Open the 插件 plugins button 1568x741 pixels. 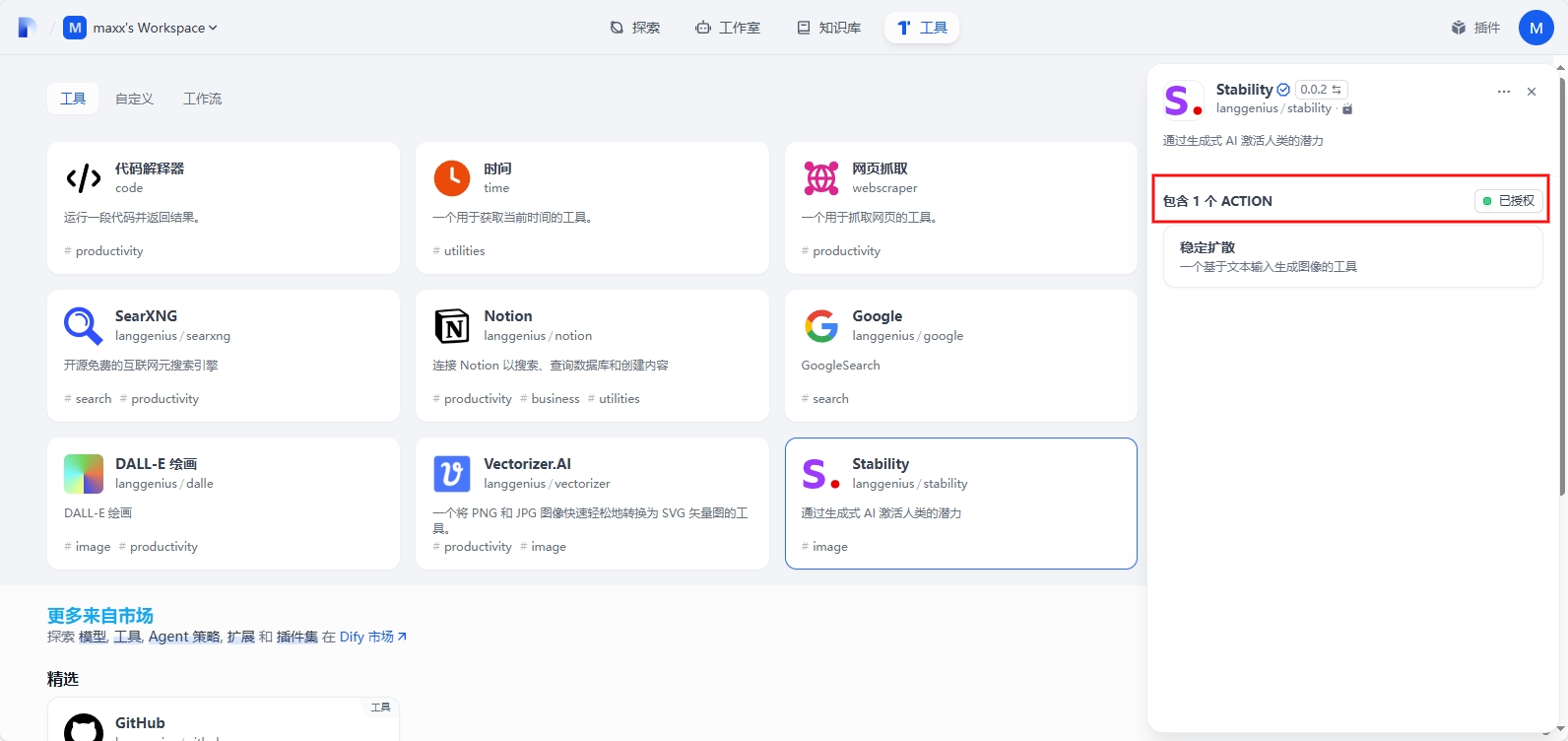[x=1475, y=28]
